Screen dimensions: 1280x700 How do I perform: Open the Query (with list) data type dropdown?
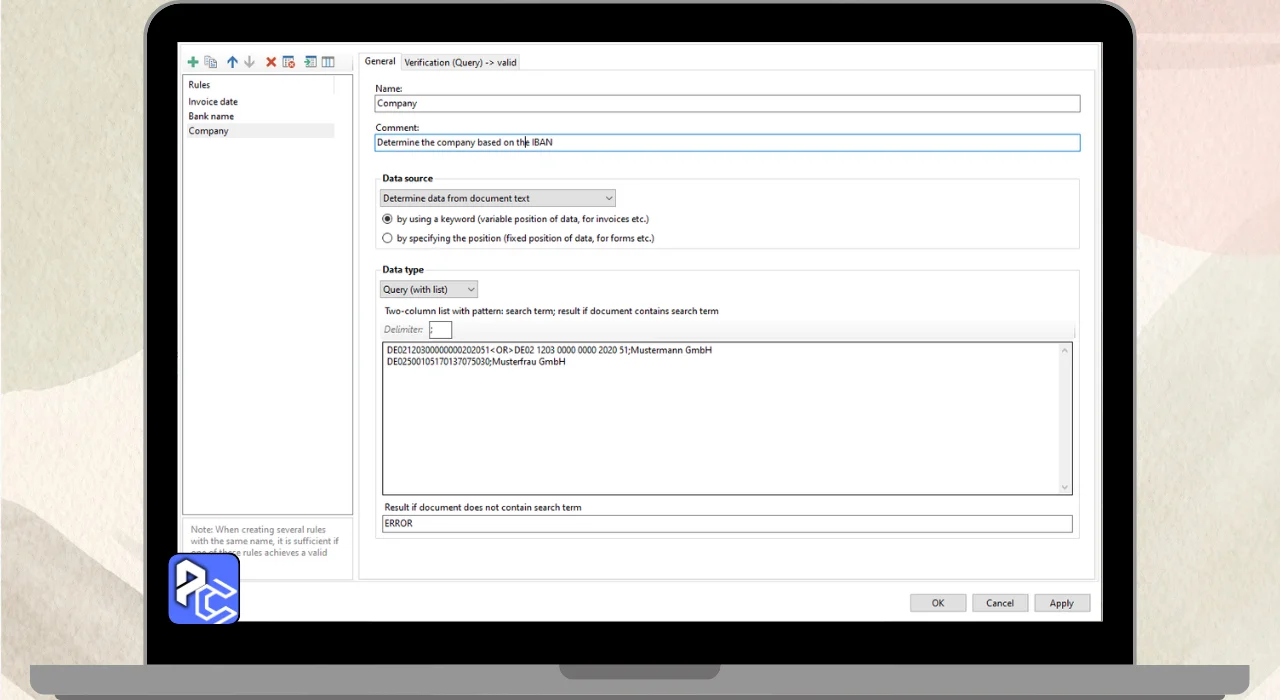point(429,289)
